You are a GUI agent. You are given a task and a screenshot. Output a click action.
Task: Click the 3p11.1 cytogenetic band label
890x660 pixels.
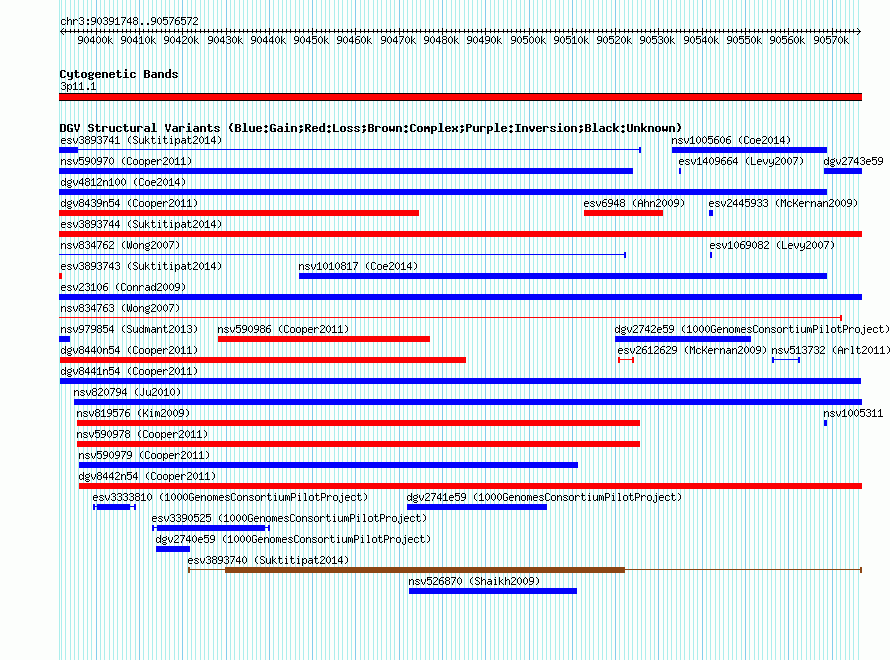coord(78,86)
